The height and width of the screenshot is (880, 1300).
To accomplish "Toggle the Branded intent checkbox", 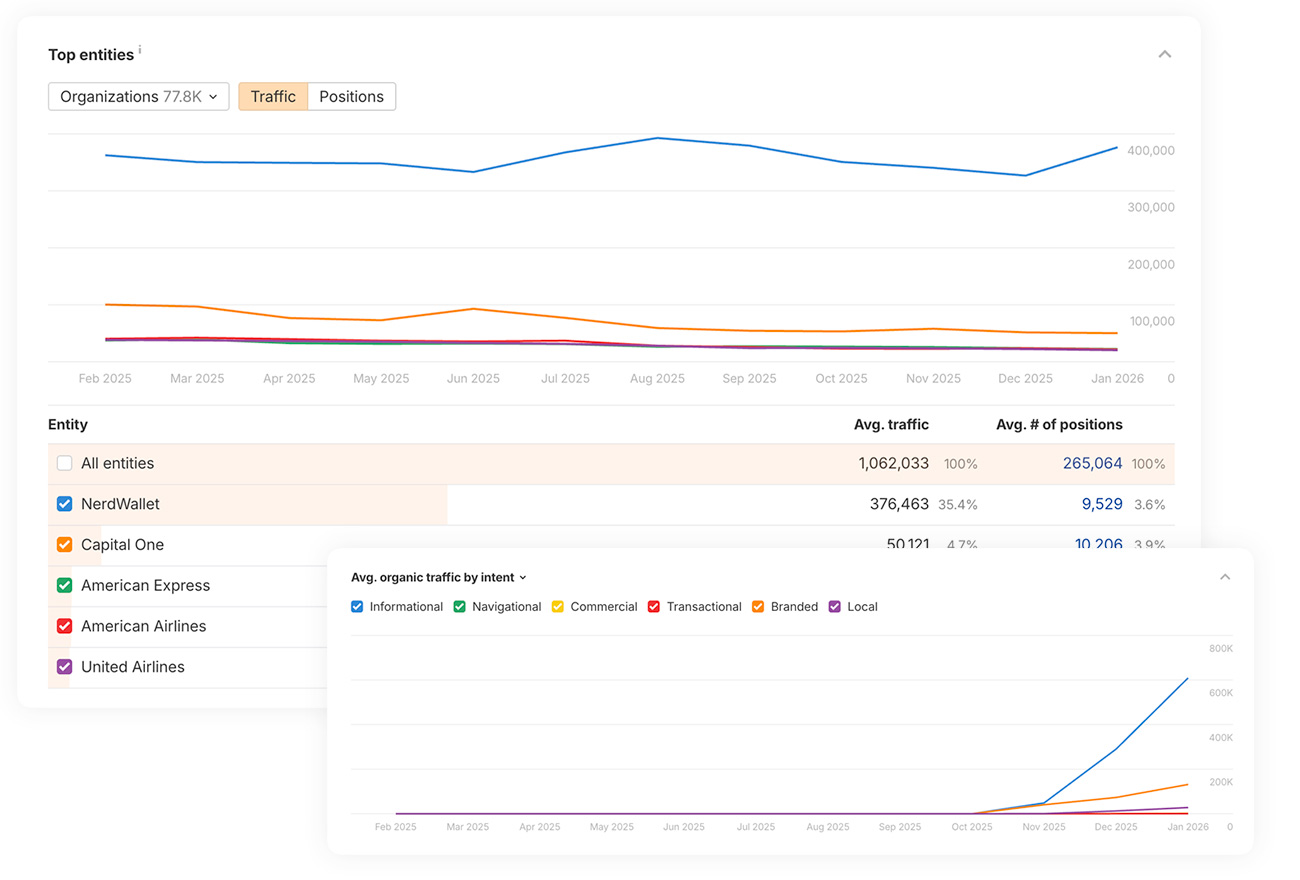I will click(x=758, y=607).
